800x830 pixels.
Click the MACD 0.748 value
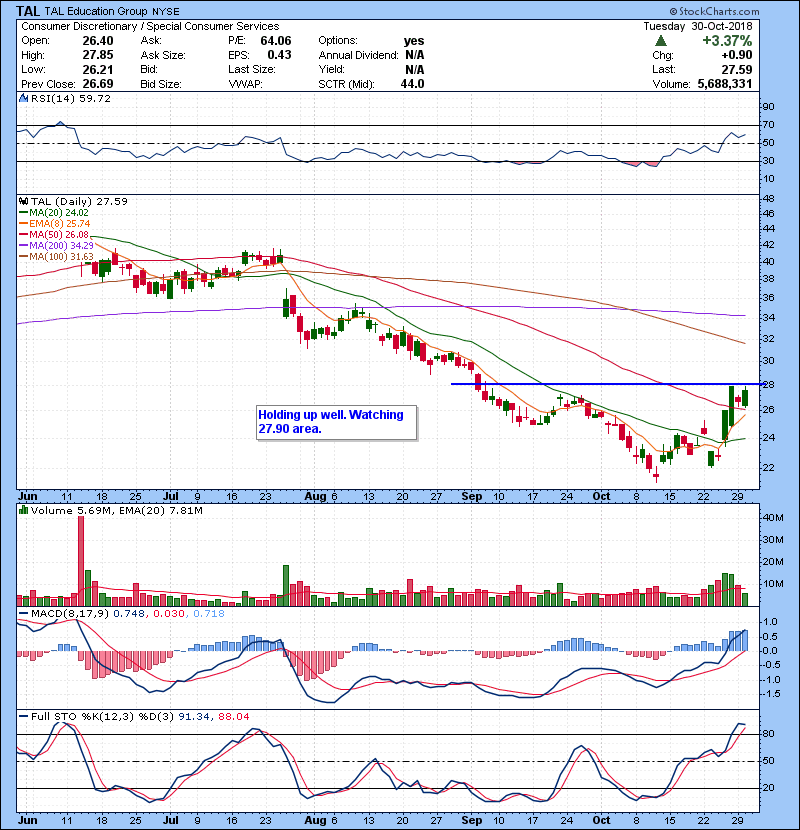click(x=129, y=614)
